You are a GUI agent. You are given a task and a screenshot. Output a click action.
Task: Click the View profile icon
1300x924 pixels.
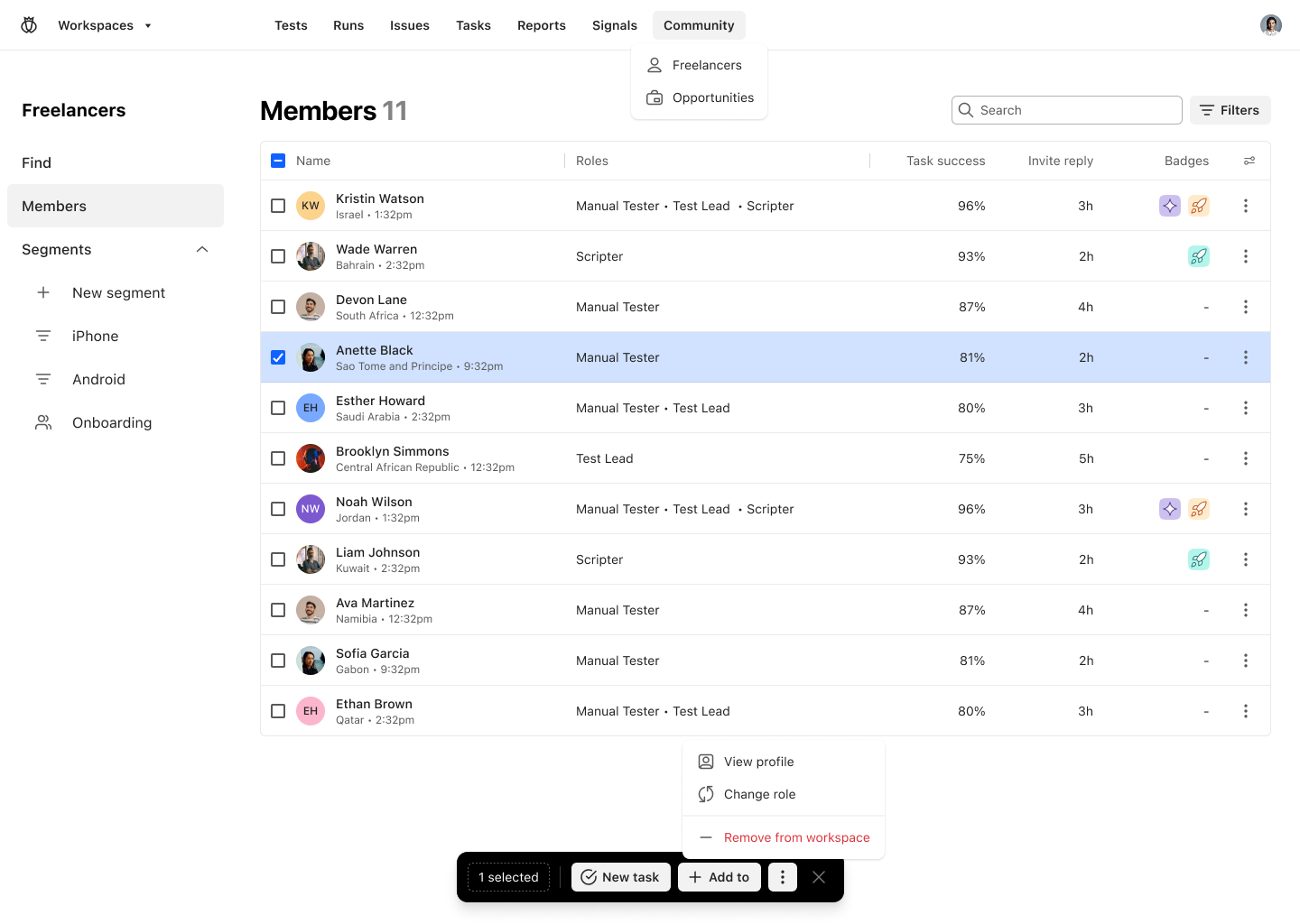click(x=705, y=761)
